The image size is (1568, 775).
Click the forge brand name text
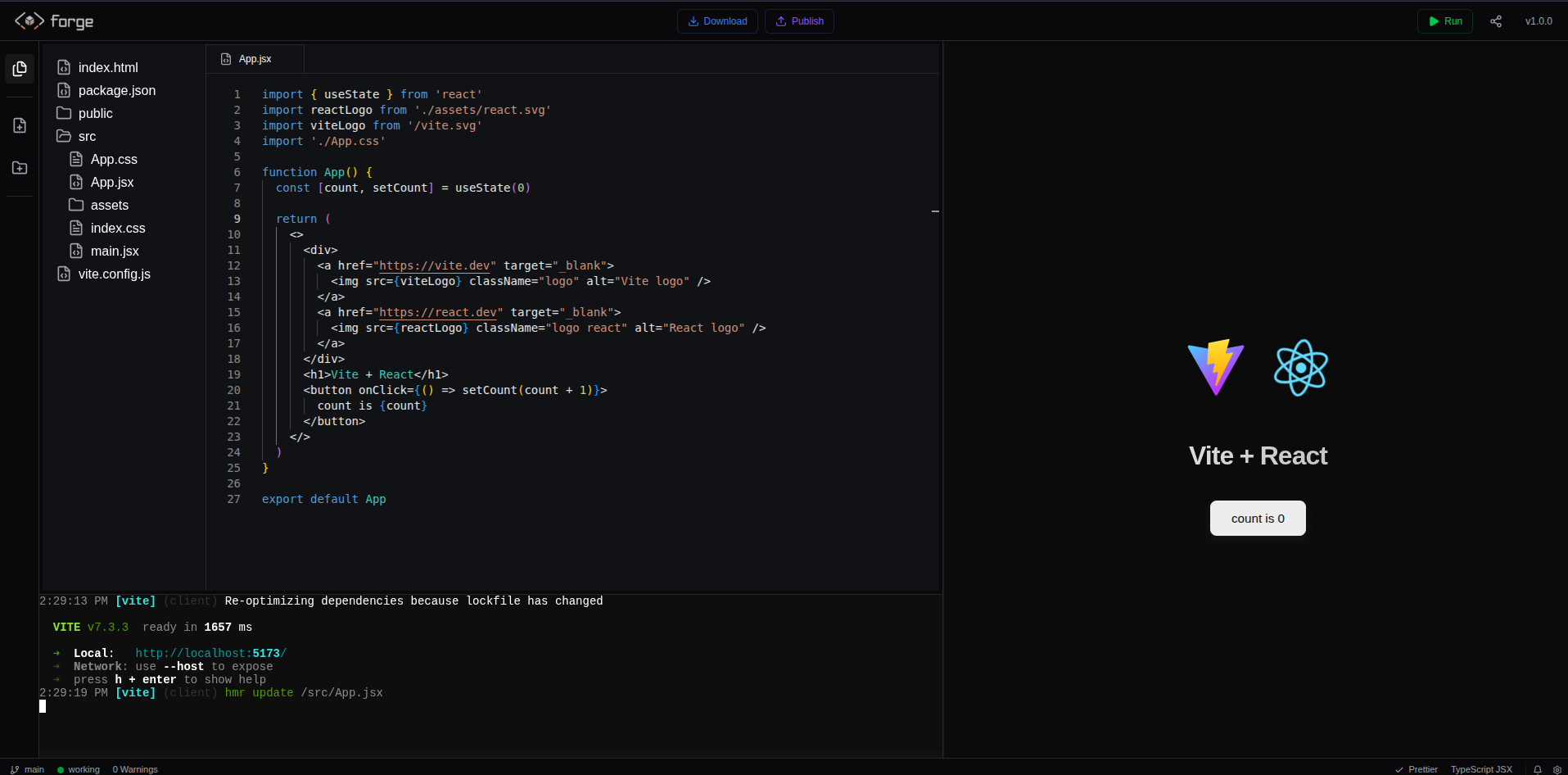pyautogui.click(x=72, y=21)
